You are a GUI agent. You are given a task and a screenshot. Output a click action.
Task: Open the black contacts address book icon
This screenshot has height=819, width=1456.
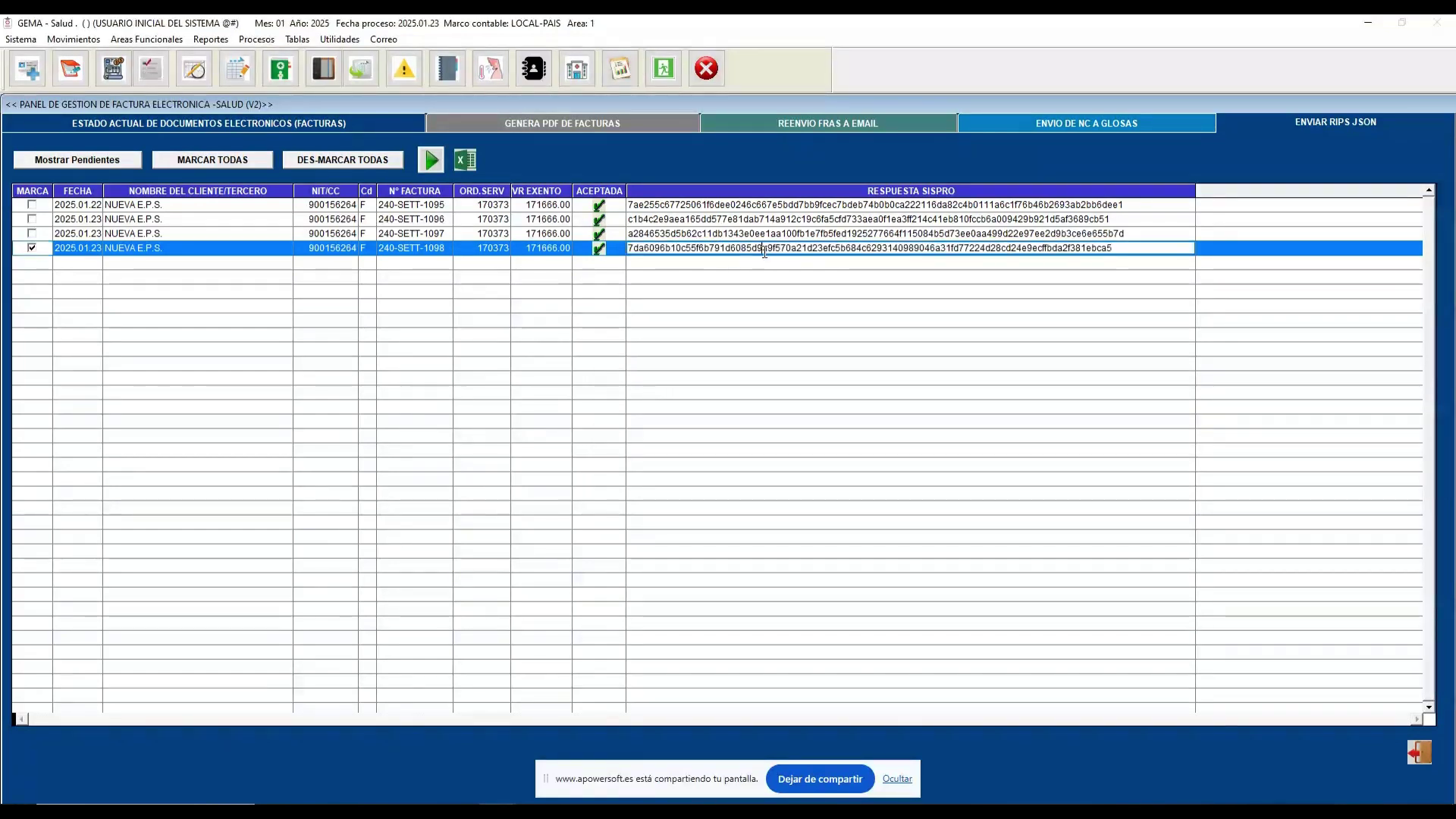pos(534,69)
